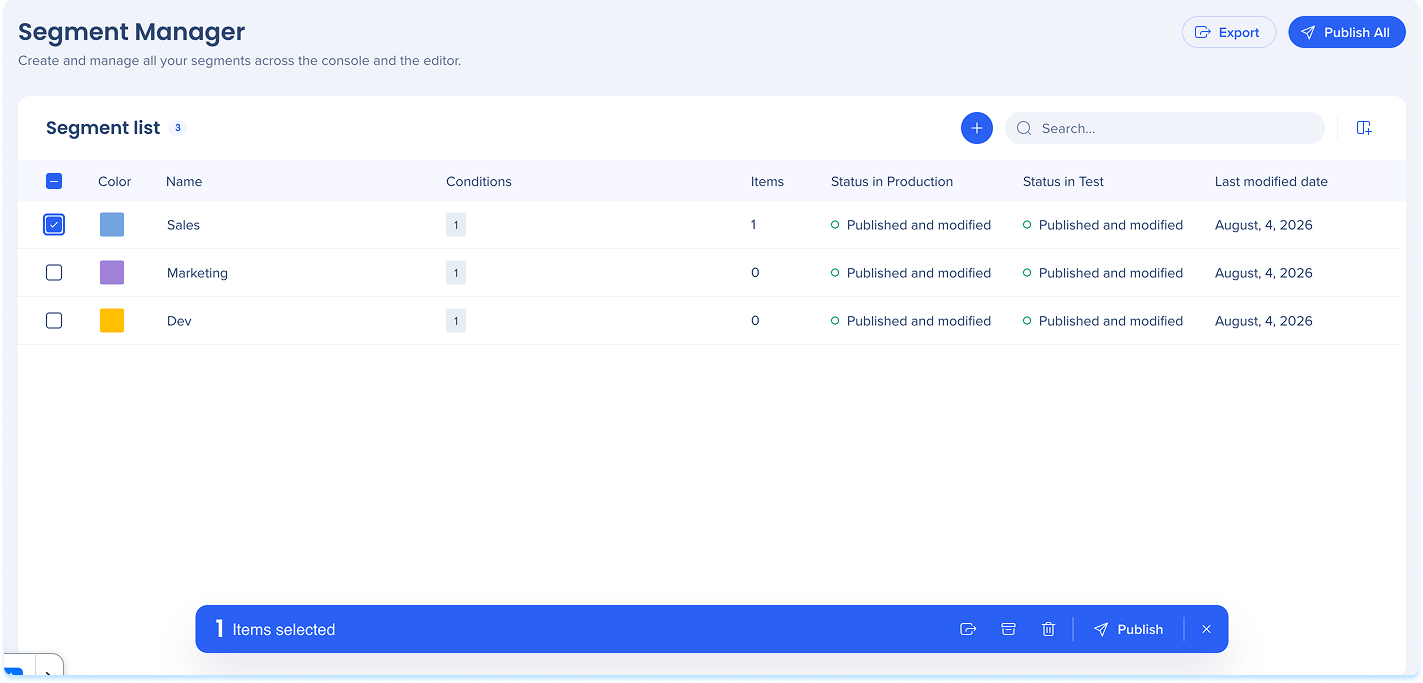Click Status in Production column header

point(892,181)
